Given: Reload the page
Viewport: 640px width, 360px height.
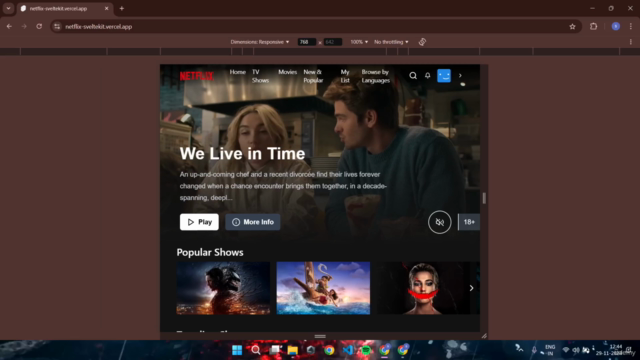Looking at the screenshot, I should [x=39, y=27].
